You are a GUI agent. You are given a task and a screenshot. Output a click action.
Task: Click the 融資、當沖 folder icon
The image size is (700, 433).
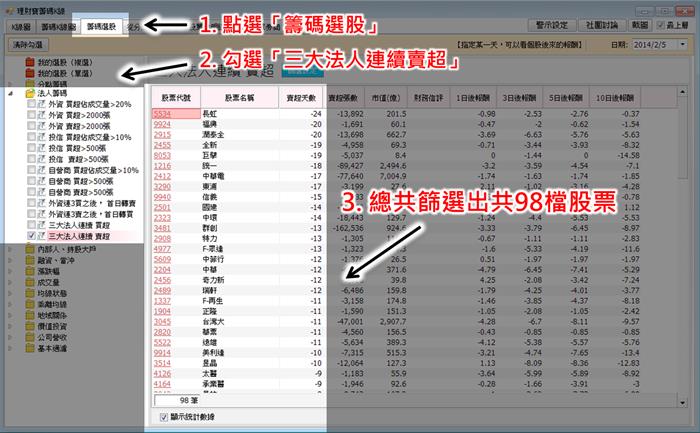(30, 260)
